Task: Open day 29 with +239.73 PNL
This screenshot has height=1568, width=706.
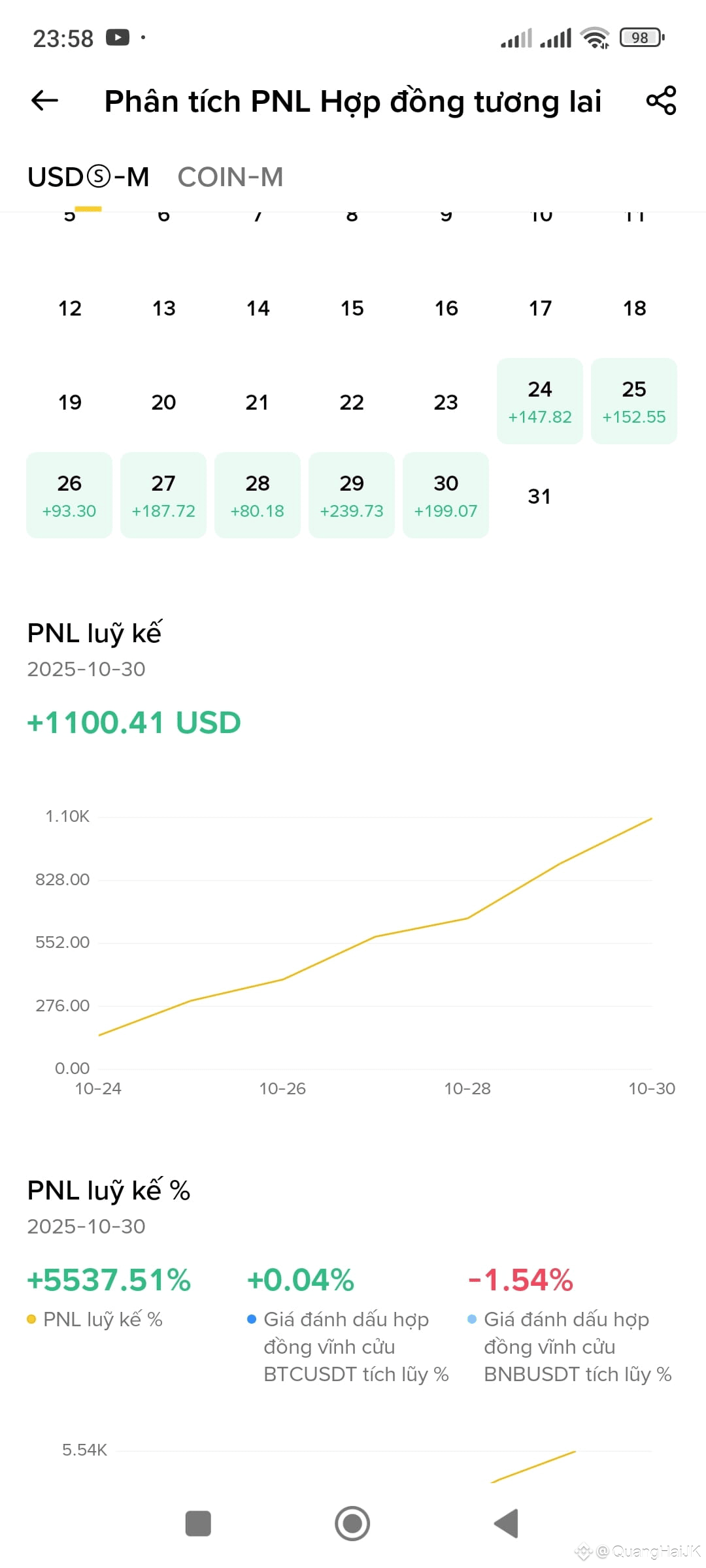Action: click(x=352, y=495)
